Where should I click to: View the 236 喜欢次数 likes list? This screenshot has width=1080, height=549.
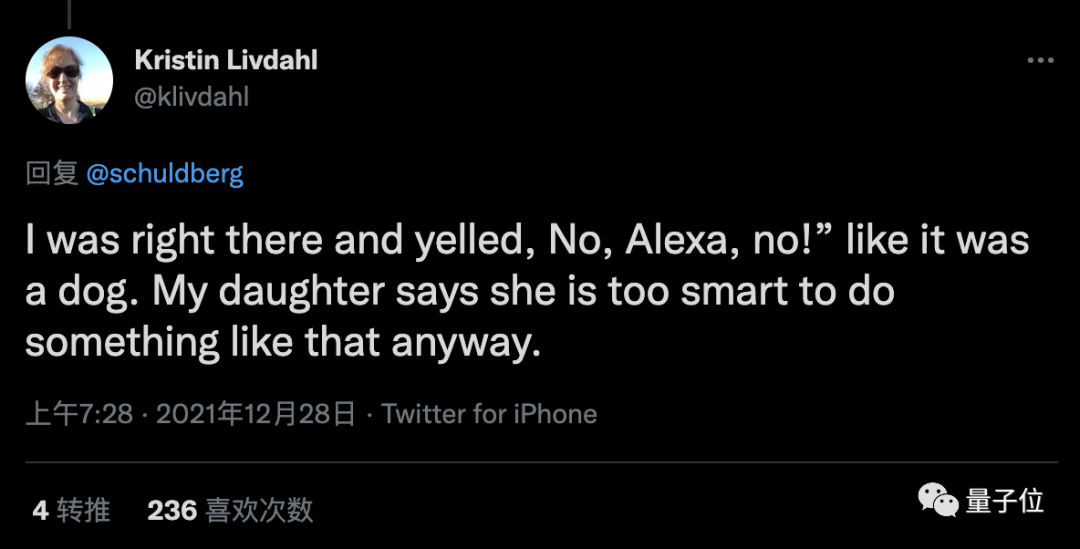pyautogui.click(x=230, y=511)
